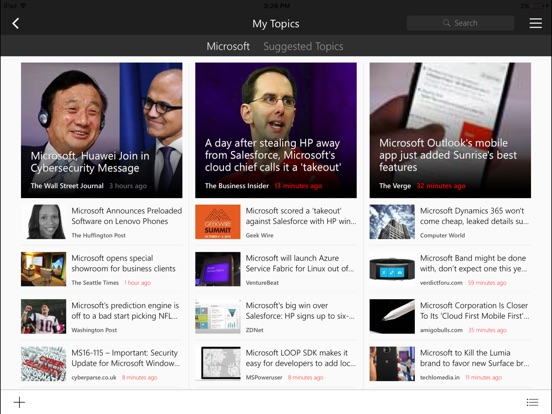This screenshot has height=414, width=552.
Task: Click 'MSPoweruser' source label
Action: [x=264, y=377]
